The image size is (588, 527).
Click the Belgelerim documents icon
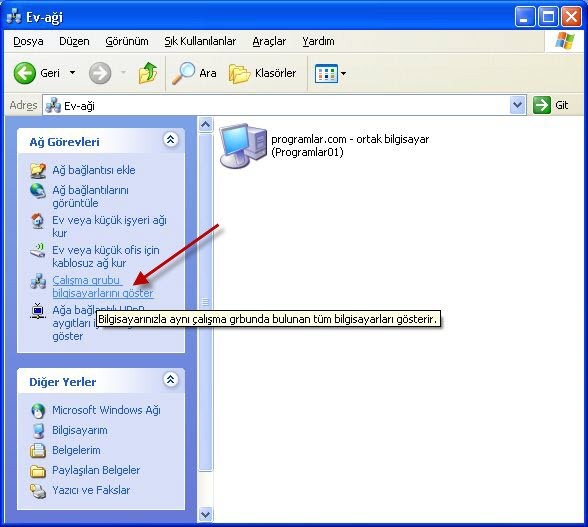tap(38, 450)
